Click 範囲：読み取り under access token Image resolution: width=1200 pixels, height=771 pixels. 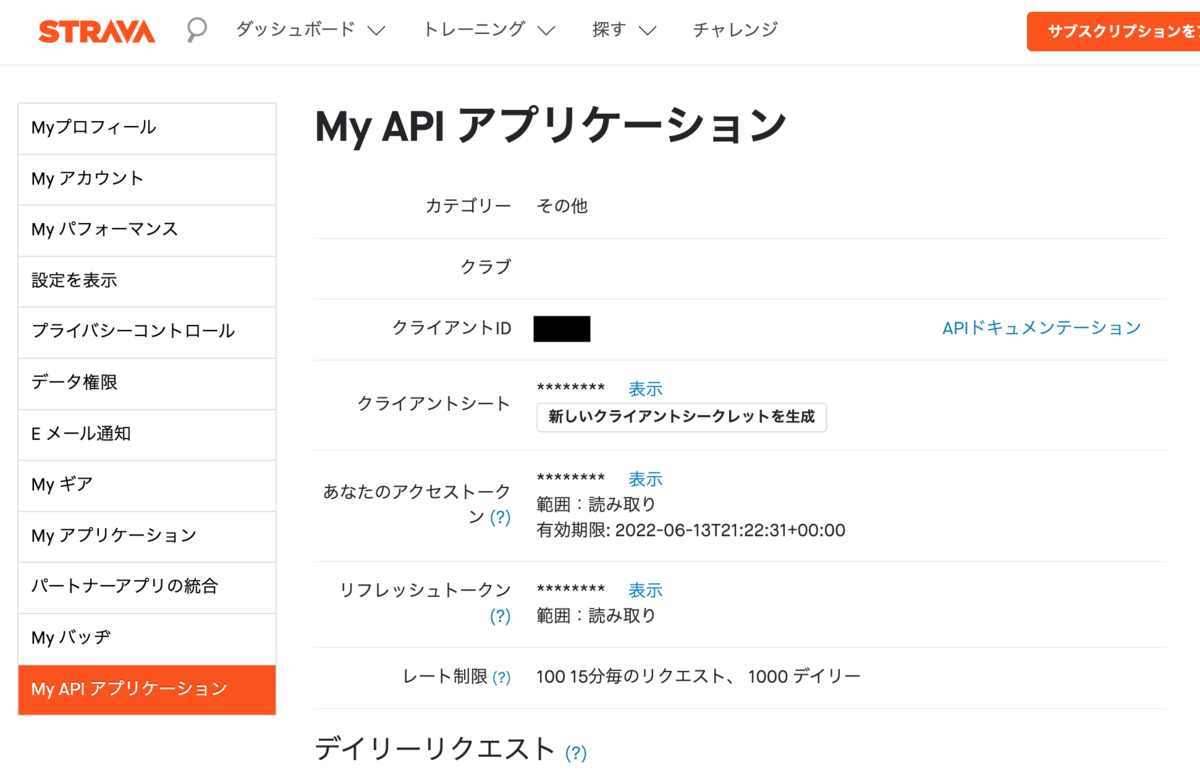tap(596, 505)
